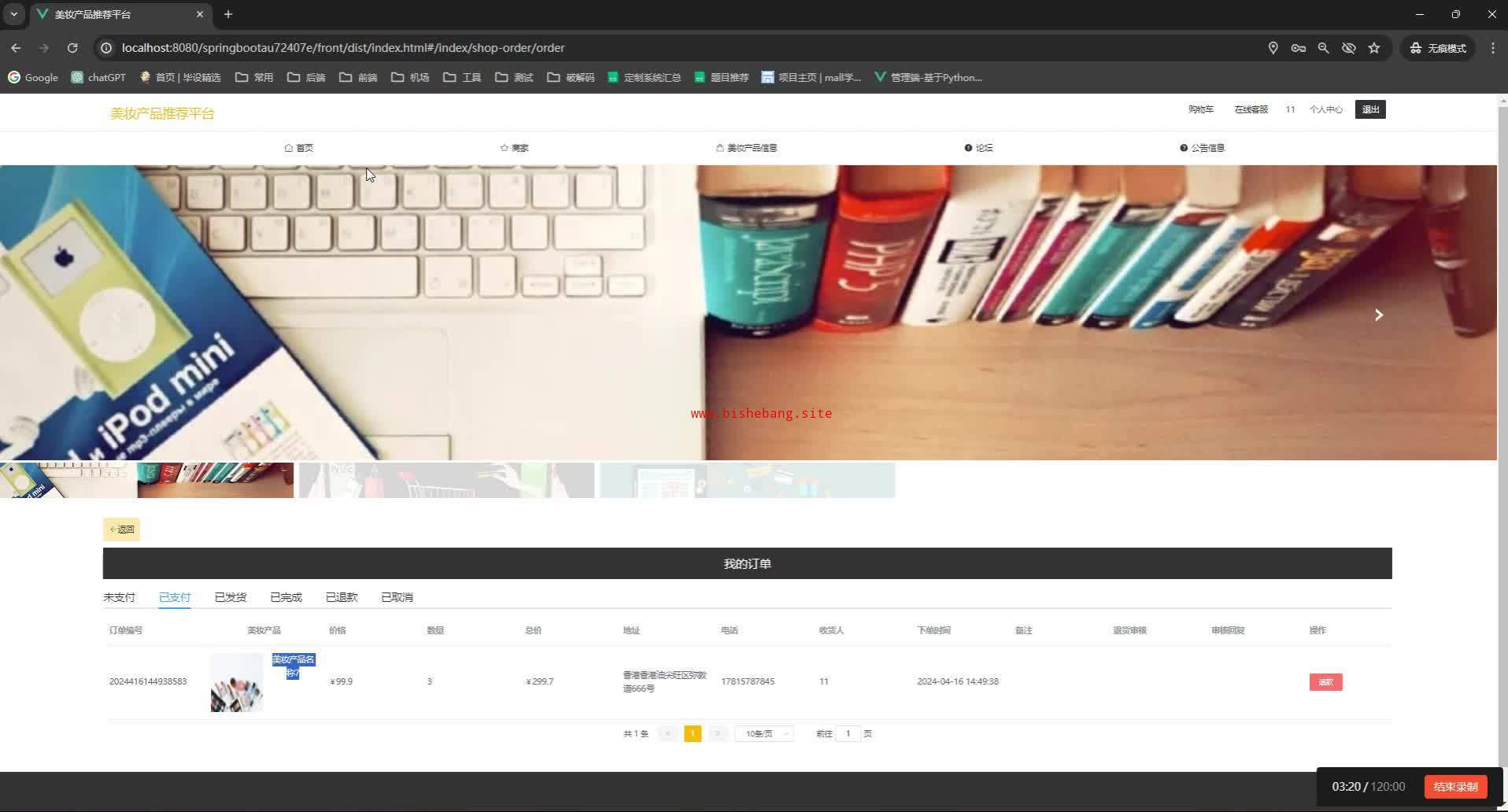Click the product image in the order row

pos(237,682)
